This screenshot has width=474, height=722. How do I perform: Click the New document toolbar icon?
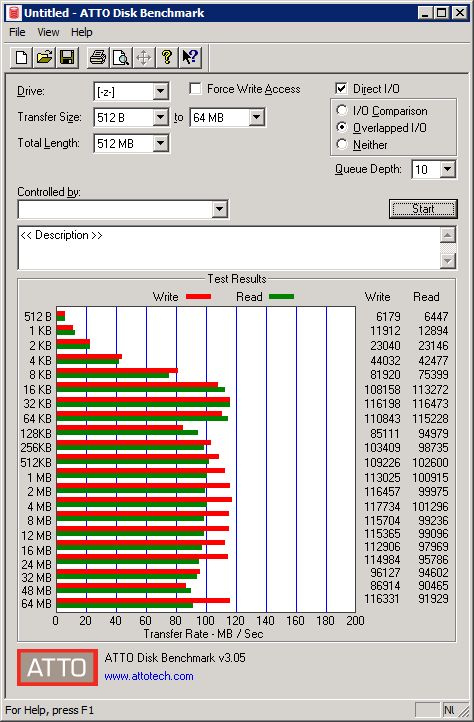point(21,58)
